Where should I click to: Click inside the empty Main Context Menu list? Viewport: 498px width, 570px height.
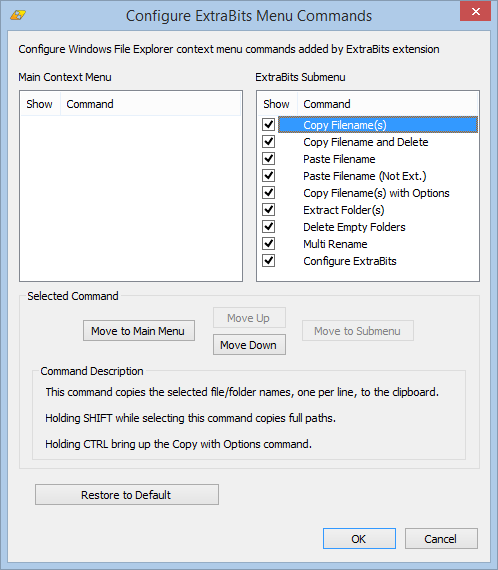click(131, 198)
